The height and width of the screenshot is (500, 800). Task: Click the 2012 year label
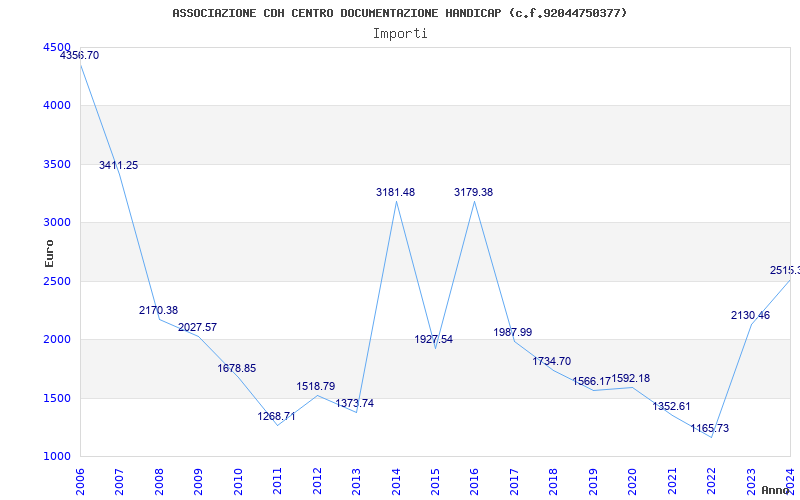[x=317, y=481]
